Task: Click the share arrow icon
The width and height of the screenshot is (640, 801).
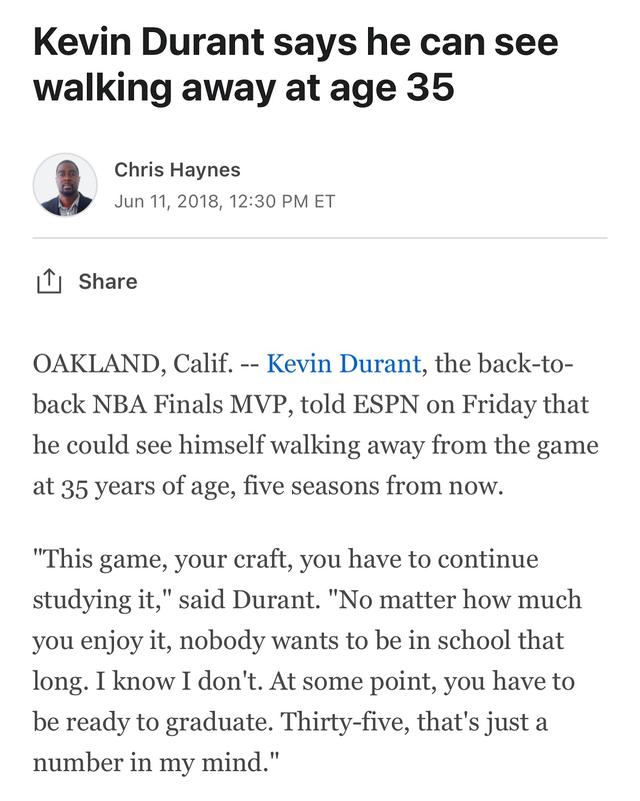Action: (x=49, y=282)
